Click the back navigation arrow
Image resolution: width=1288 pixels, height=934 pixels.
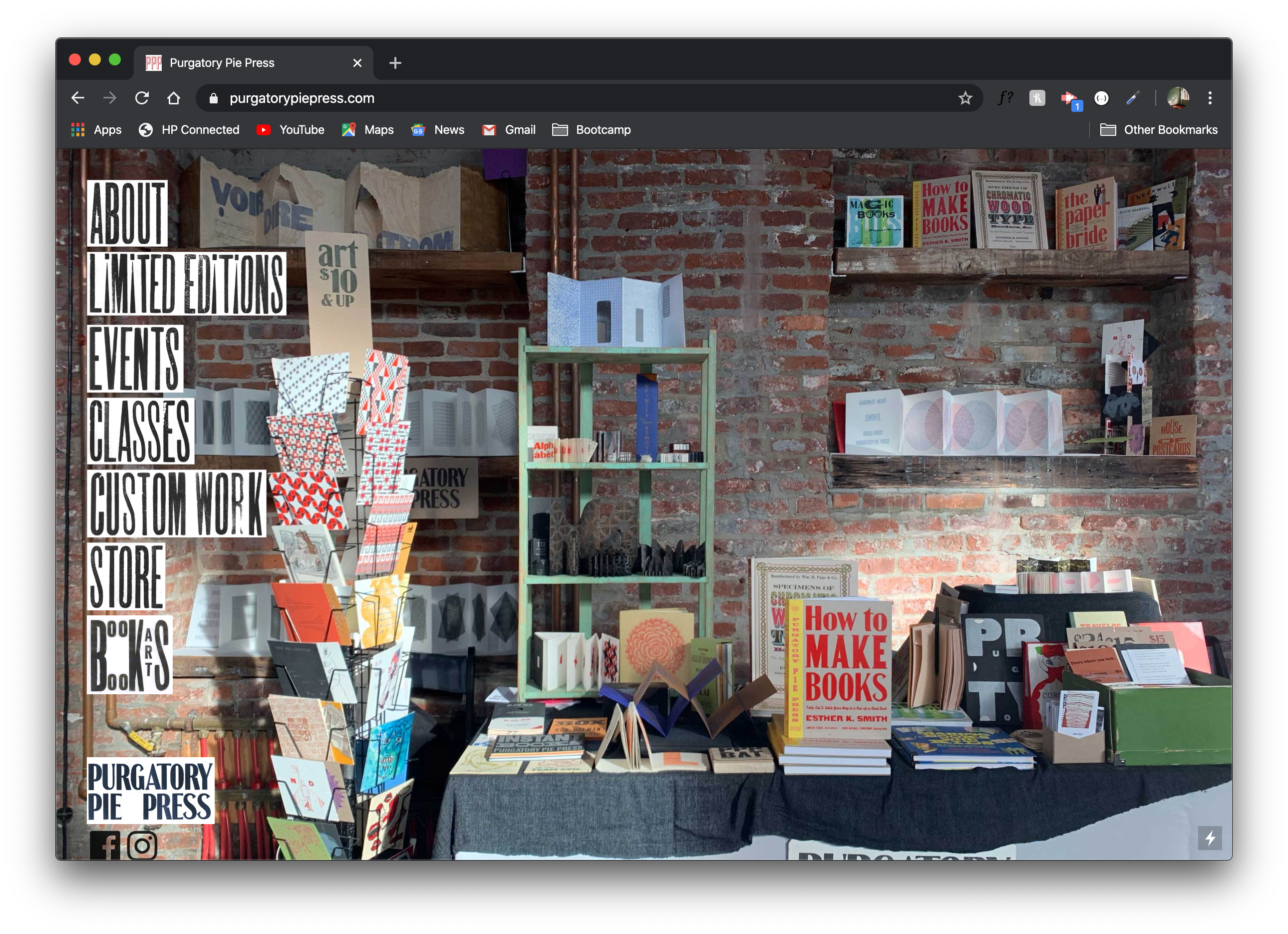[78, 98]
